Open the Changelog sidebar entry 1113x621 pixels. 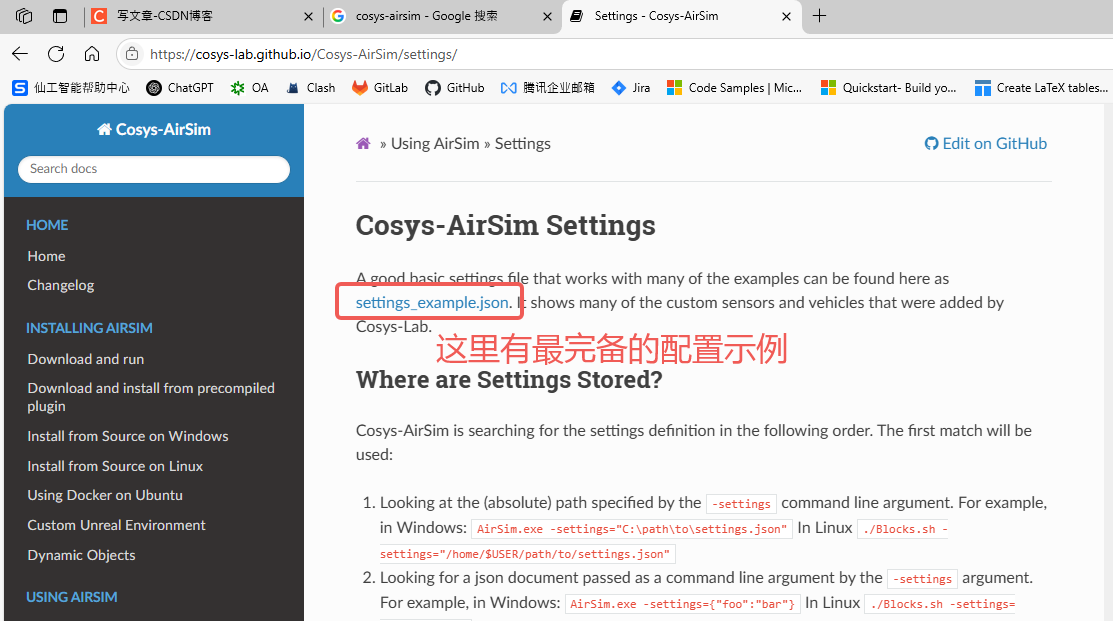point(60,285)
